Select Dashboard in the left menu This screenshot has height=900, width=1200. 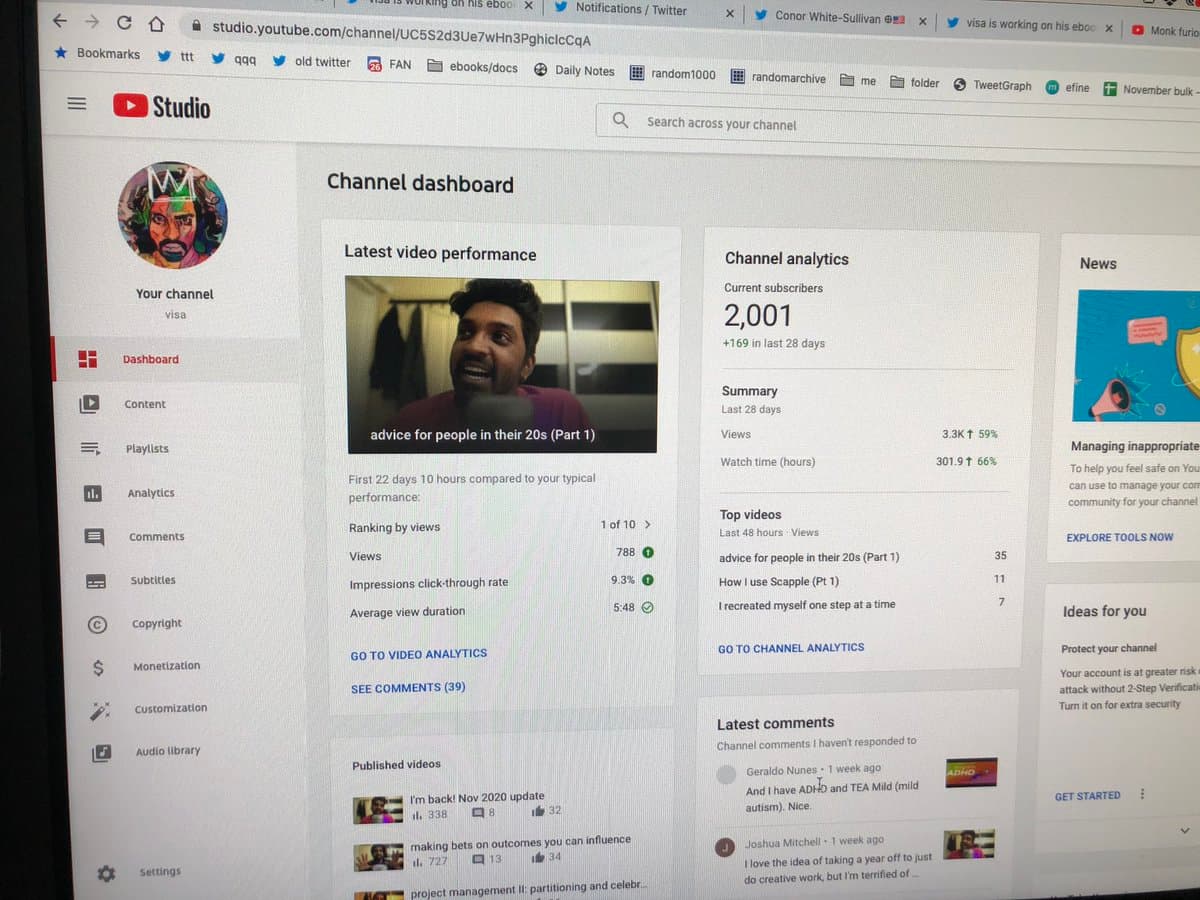pyautogui.click(x=150, y=360)
